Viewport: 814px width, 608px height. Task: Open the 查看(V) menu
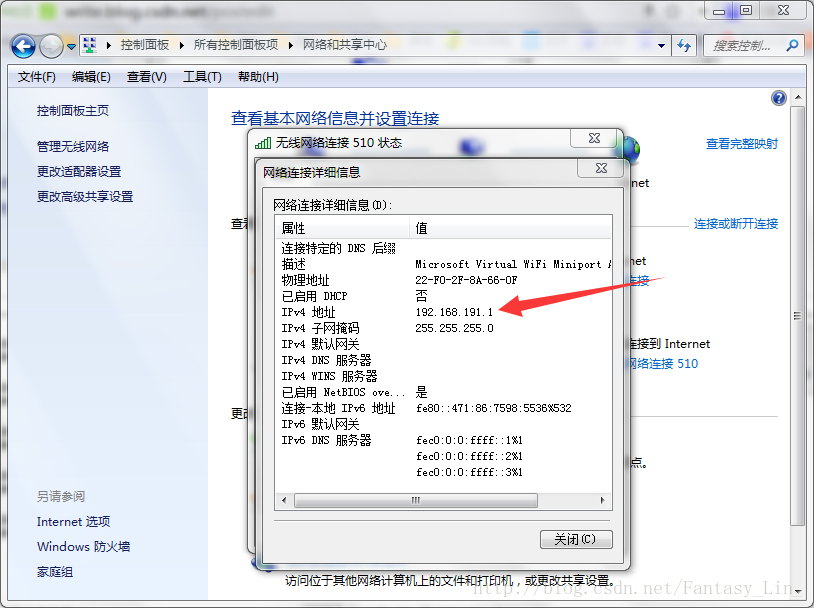click(146, 77)
